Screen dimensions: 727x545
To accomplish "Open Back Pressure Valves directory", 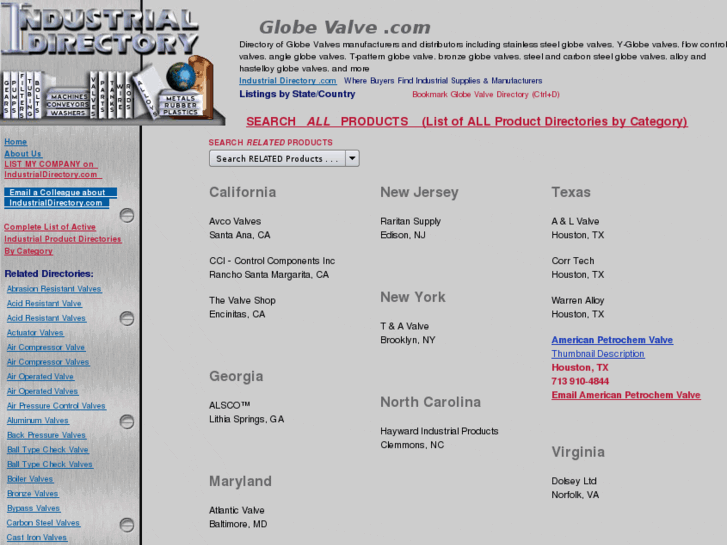I will (46, 435).
